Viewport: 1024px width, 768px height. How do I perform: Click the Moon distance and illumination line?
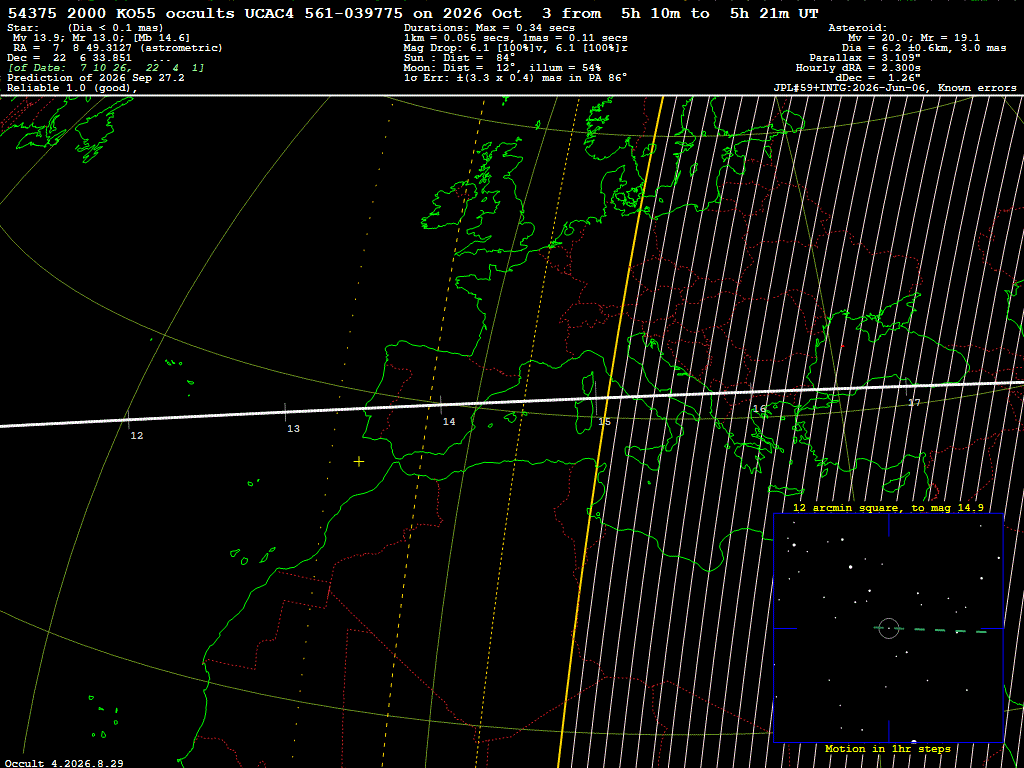tap(502, 67)
